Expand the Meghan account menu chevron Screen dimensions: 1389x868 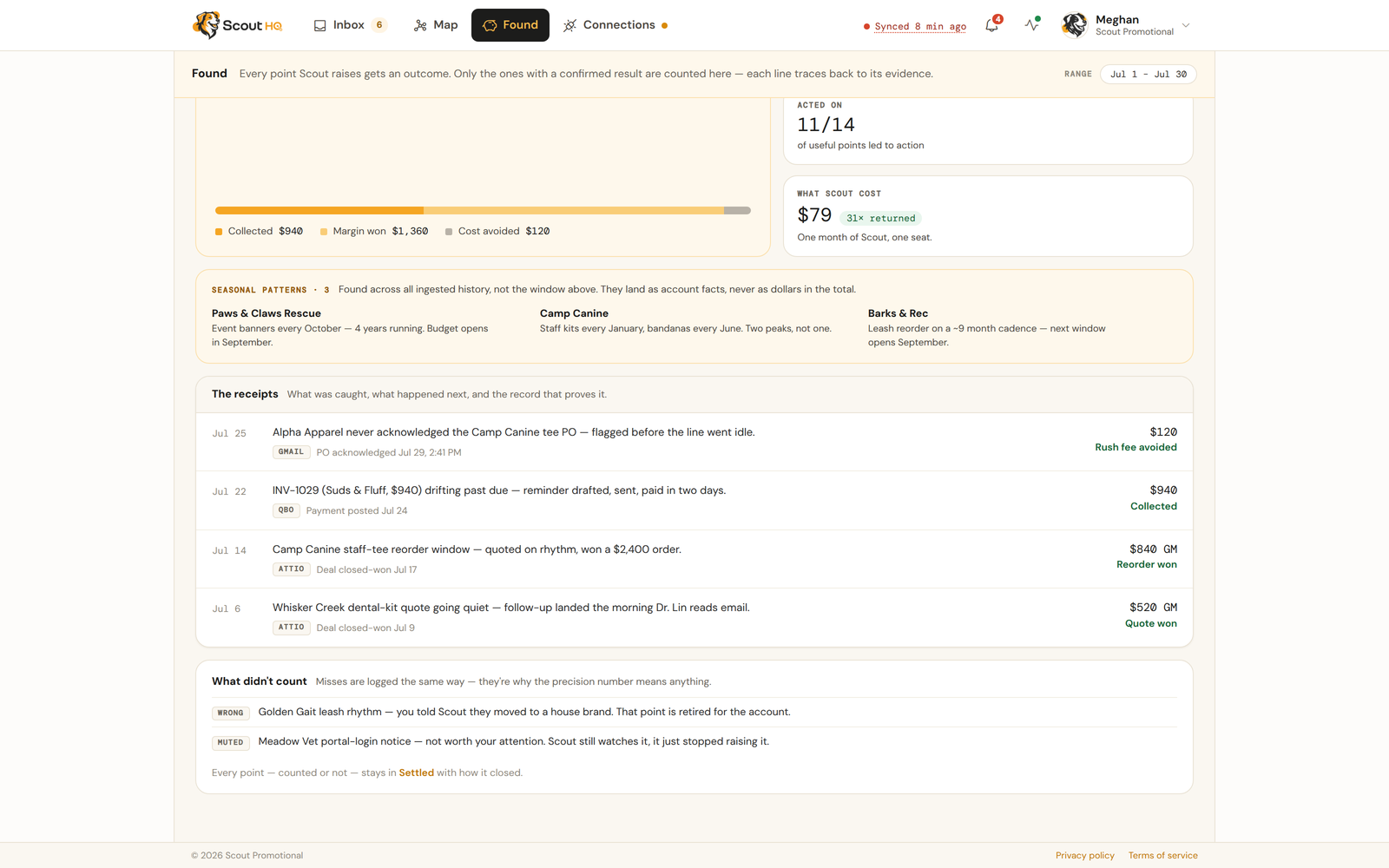coord(1186,25)
